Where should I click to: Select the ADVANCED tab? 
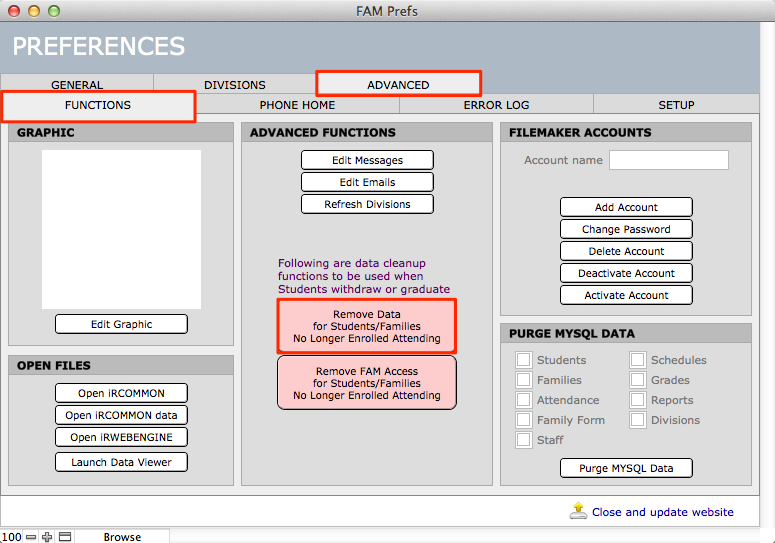pyautogui.click(x=398, y=84)
